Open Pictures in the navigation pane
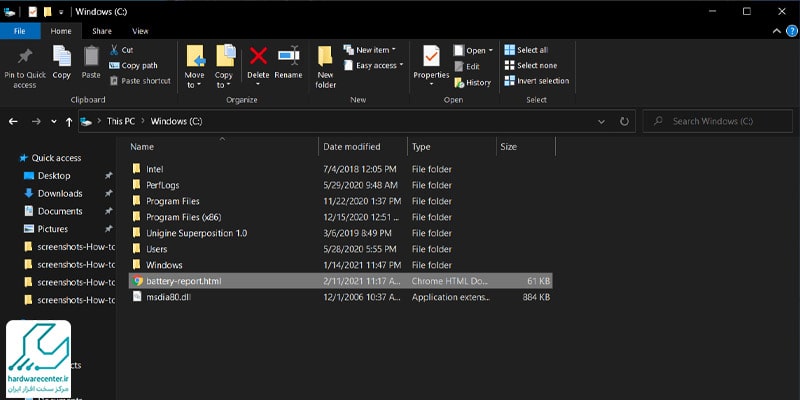 point(46,229)
